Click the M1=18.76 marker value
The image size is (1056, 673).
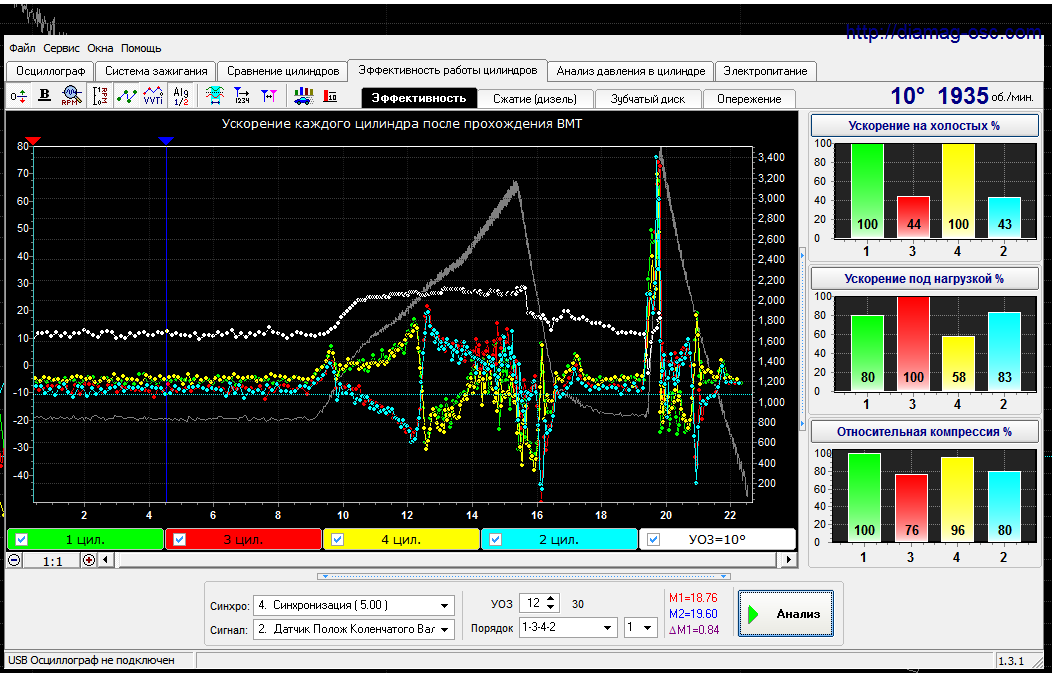point(693,598)
